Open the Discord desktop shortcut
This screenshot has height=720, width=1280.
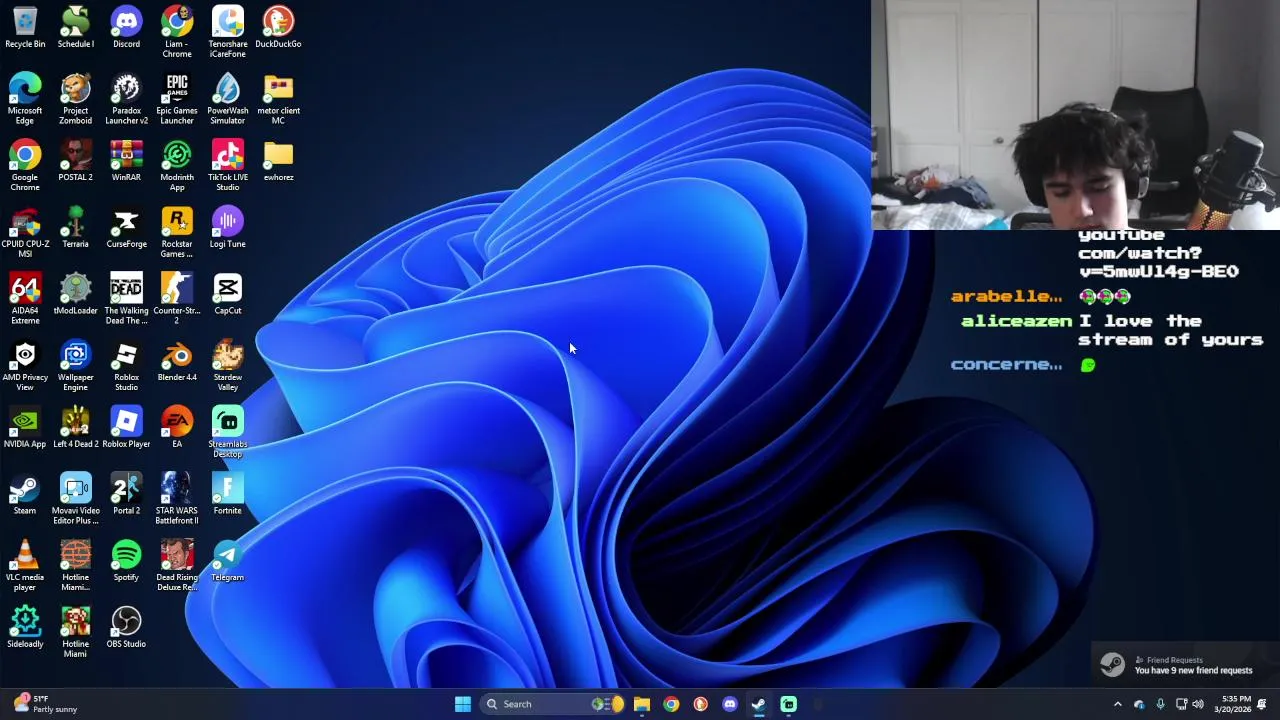tap(126, 28)
